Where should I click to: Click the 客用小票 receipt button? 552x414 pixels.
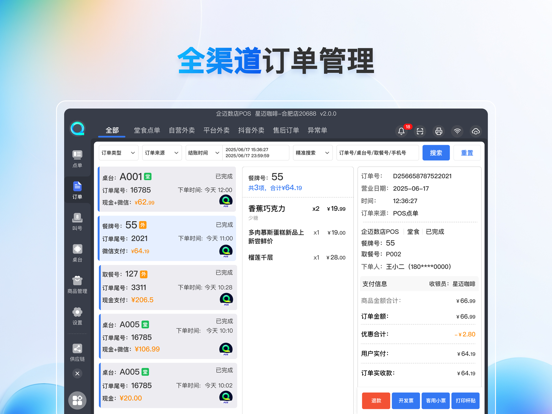click(436, 401)
